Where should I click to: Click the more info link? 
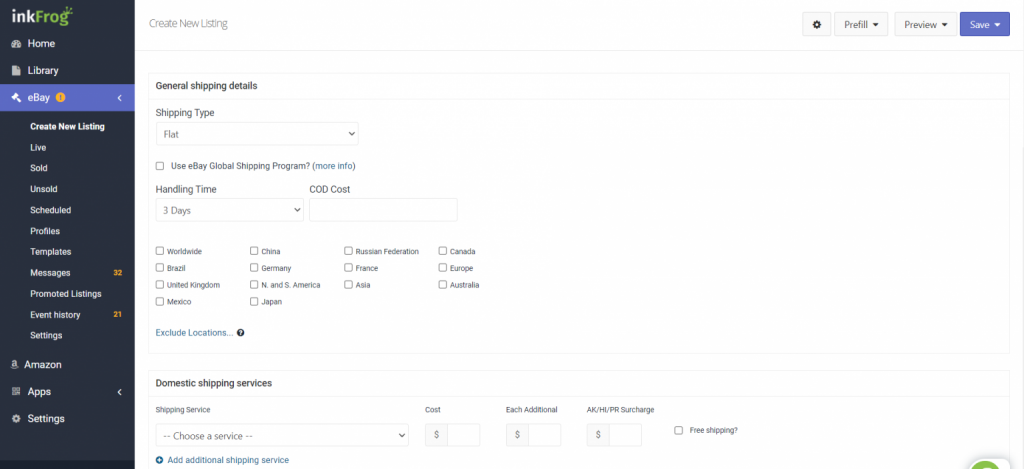click(x=334, y=166)
